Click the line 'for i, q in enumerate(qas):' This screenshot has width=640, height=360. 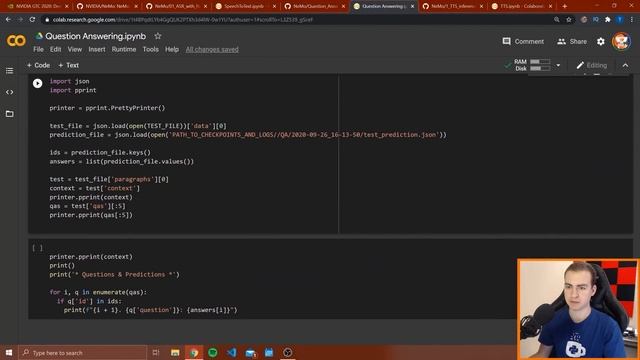98,292
